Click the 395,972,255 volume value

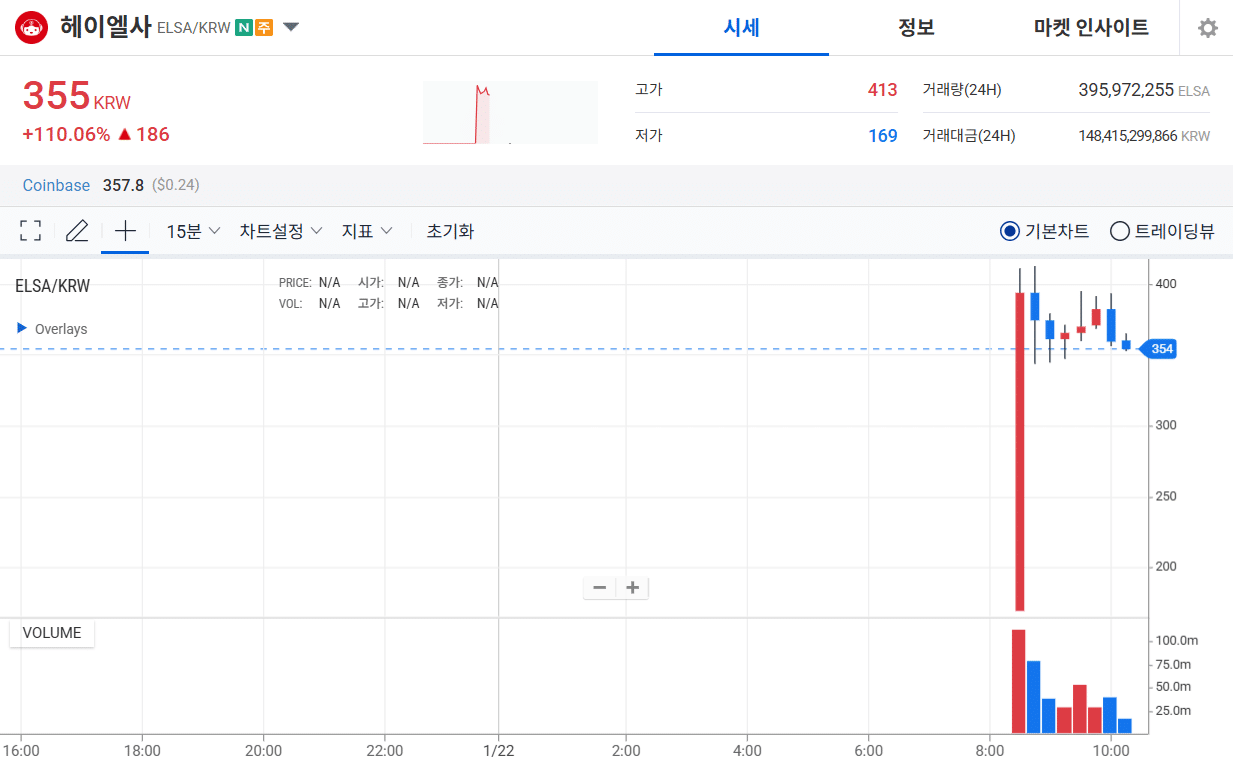1126,90
